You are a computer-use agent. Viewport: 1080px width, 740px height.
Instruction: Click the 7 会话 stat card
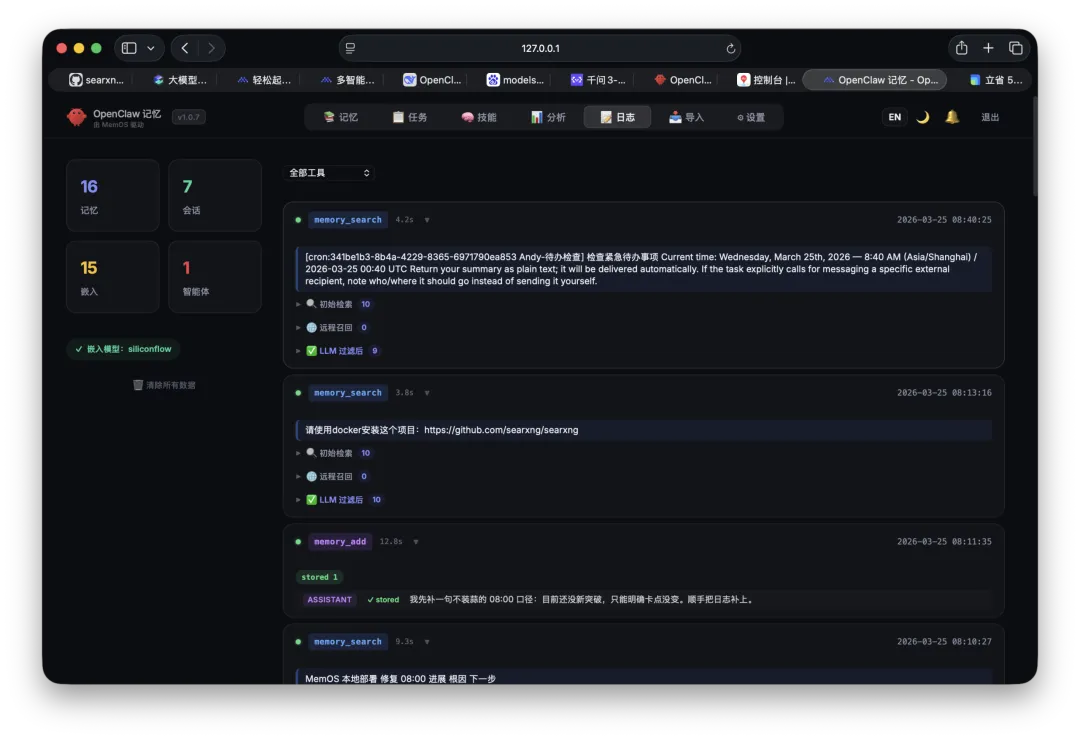pyautogui.click(x=215, y=195)
